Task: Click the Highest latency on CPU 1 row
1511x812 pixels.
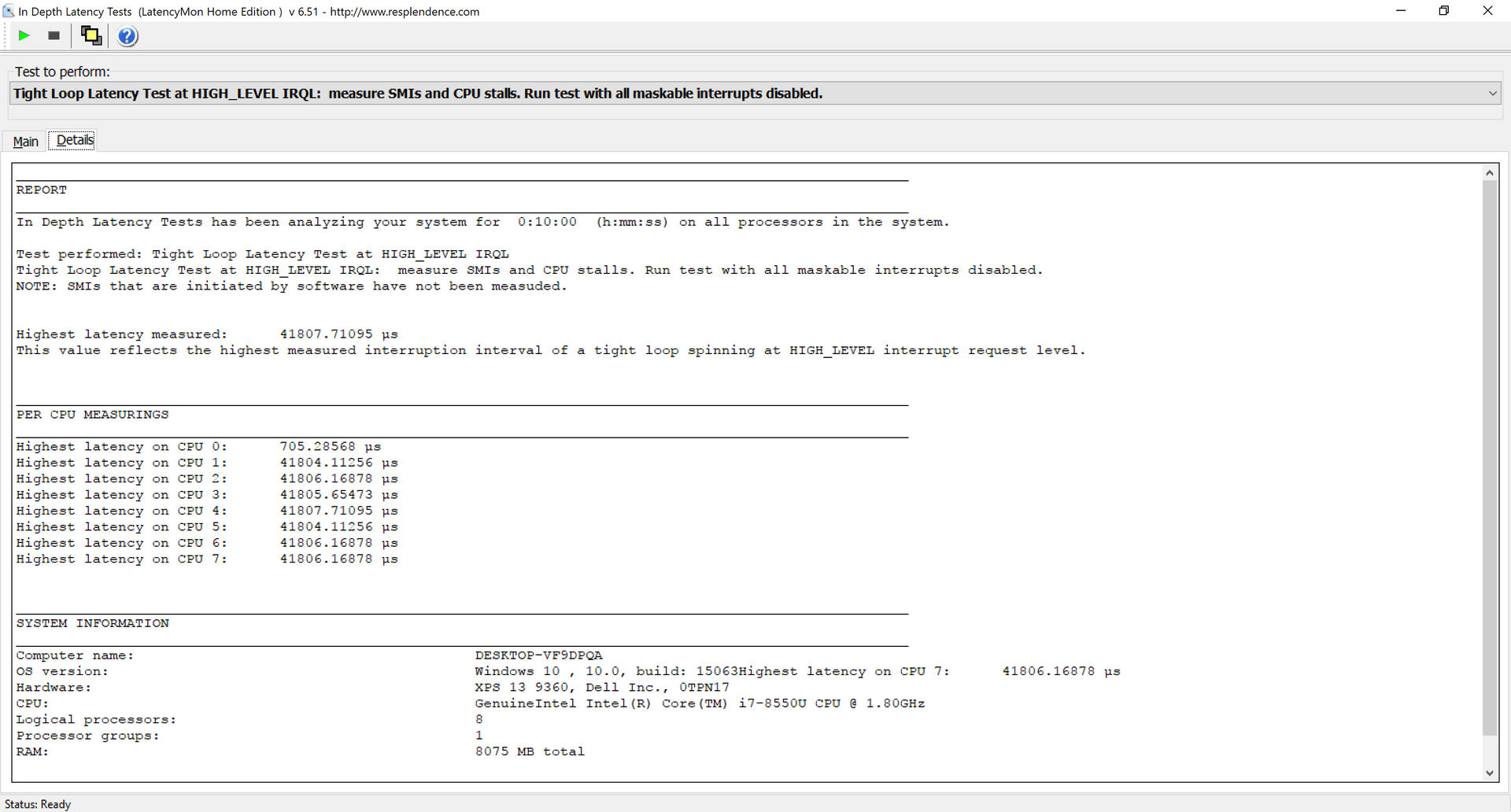Action: click(207, 463)
